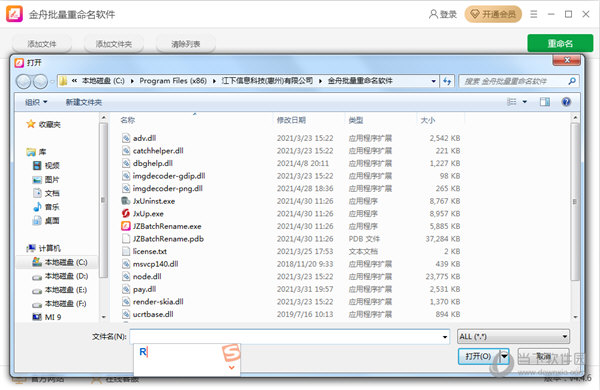Sort by 修改日期 date column header

tap(291, 120)
